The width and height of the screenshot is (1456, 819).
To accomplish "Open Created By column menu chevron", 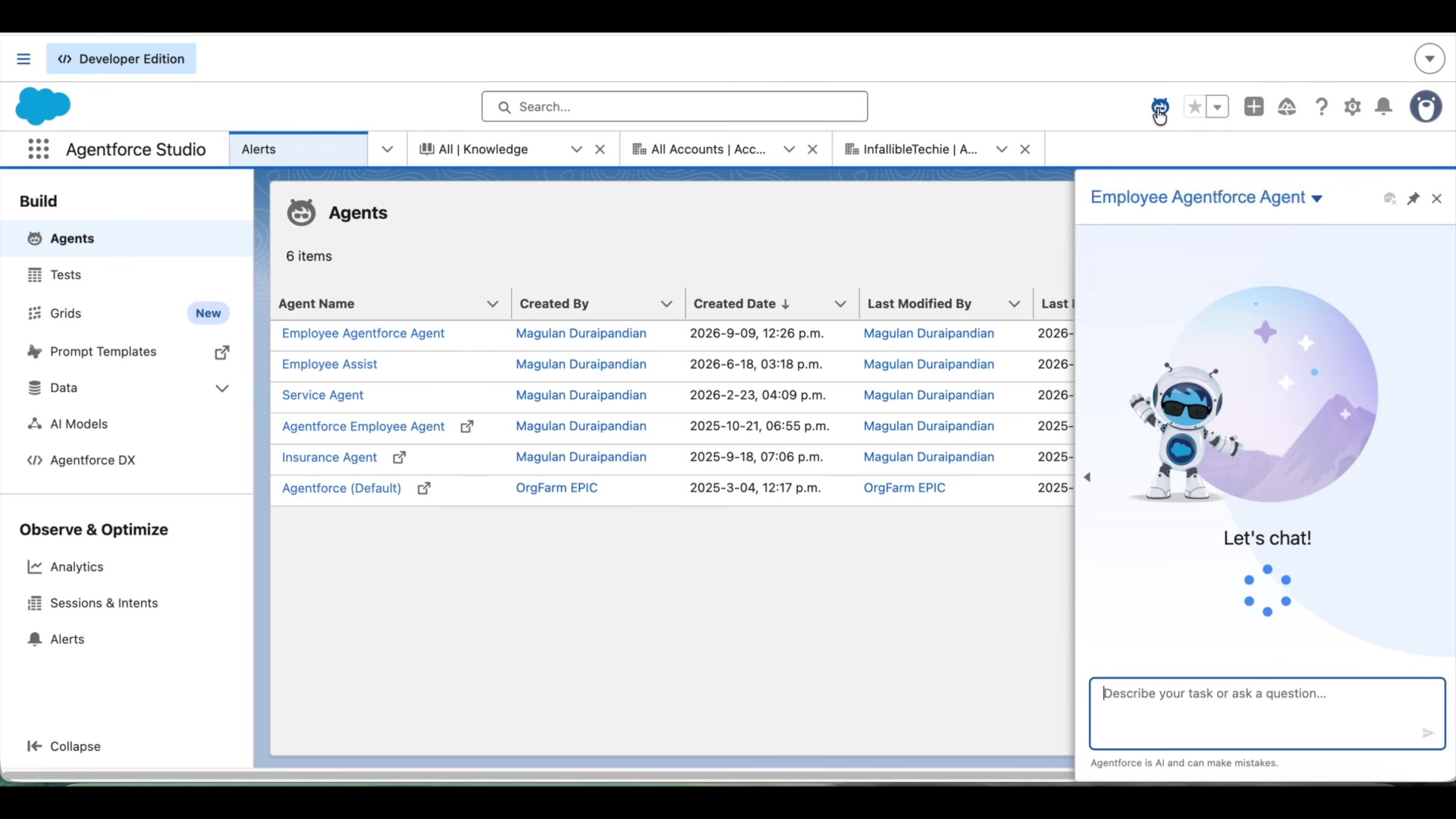I will [667, 304].
